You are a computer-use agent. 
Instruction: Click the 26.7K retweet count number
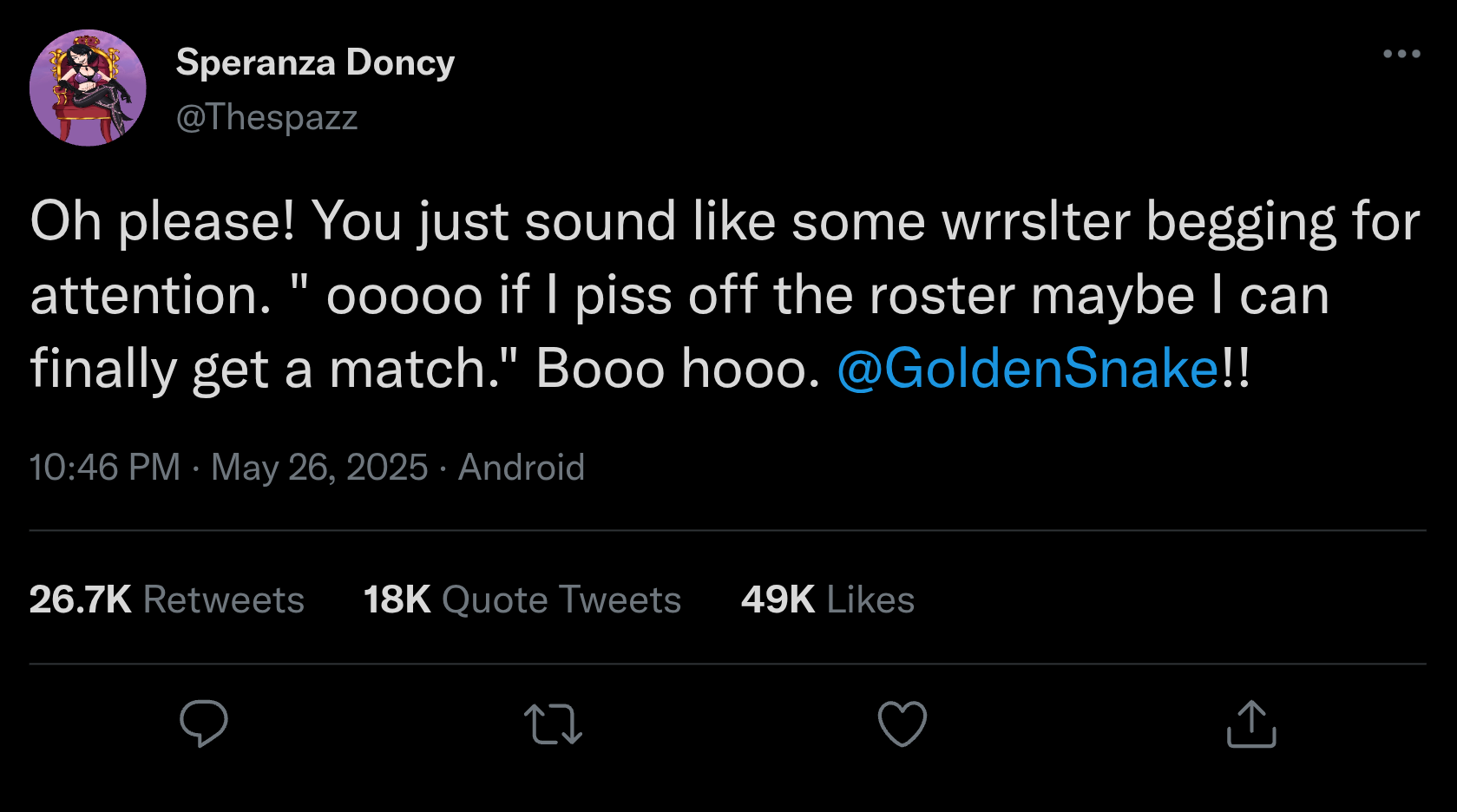pos(80,599)
